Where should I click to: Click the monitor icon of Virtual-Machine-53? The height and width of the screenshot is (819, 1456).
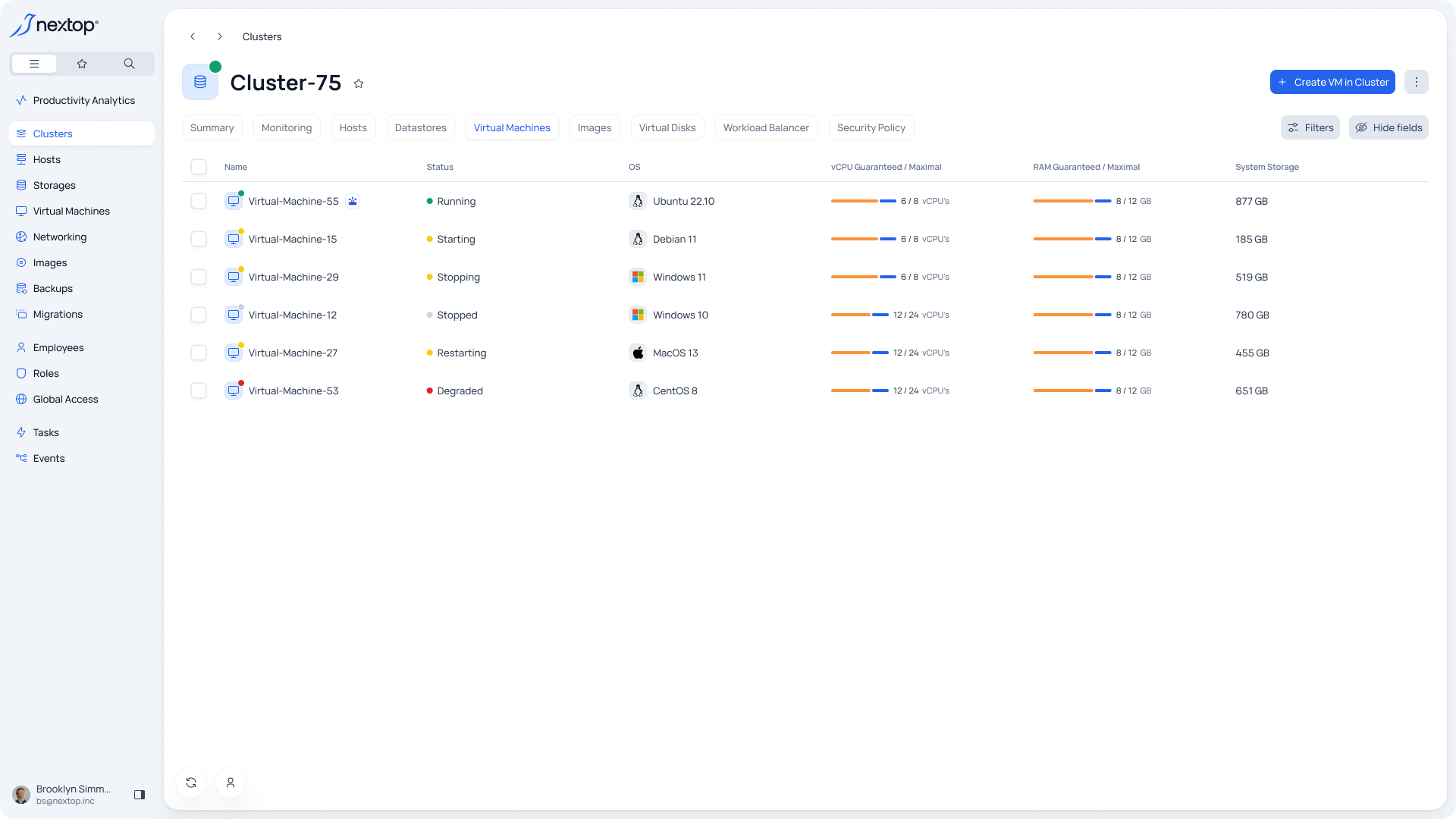234,391
